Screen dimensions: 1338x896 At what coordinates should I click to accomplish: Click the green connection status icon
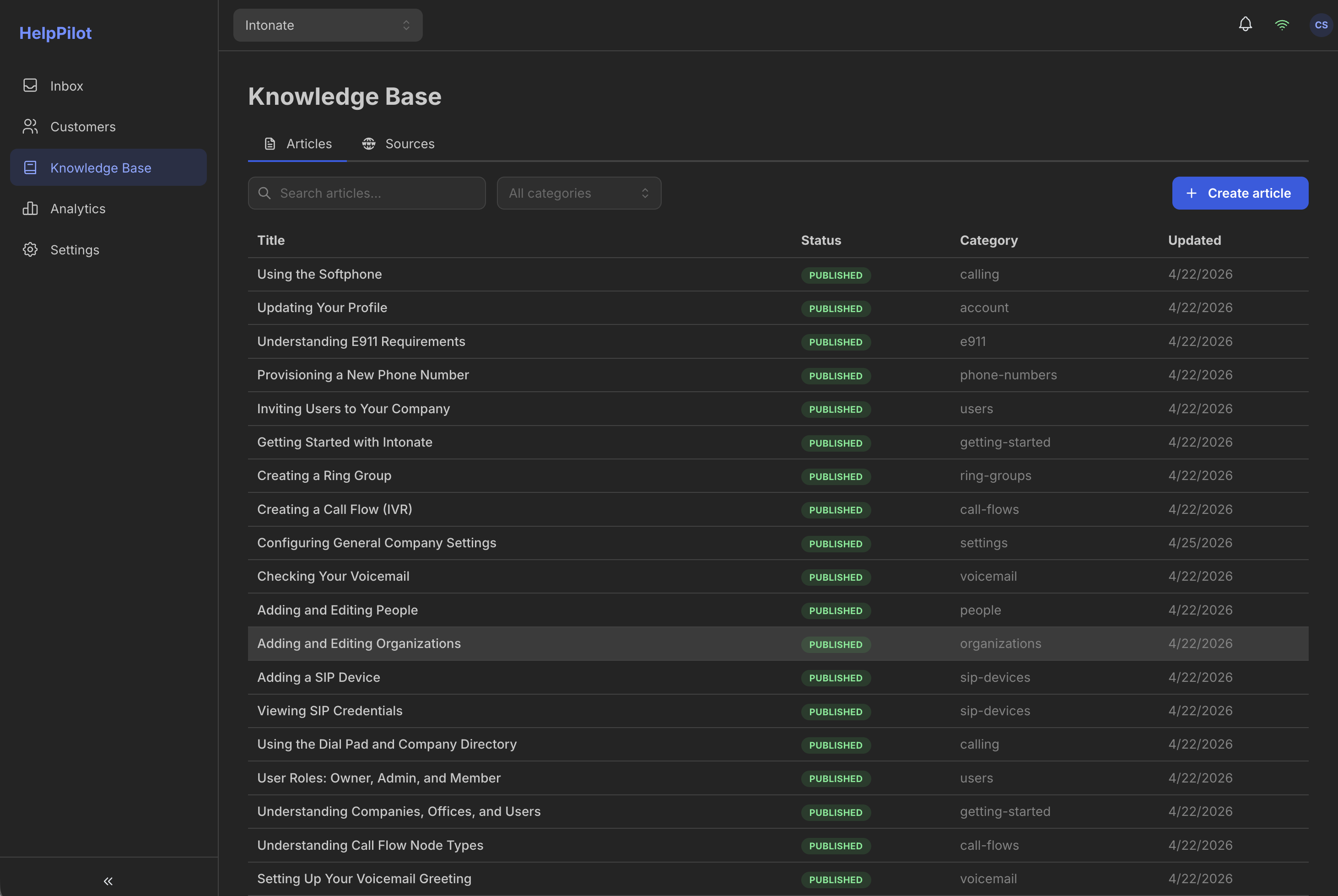point(1282,25)
